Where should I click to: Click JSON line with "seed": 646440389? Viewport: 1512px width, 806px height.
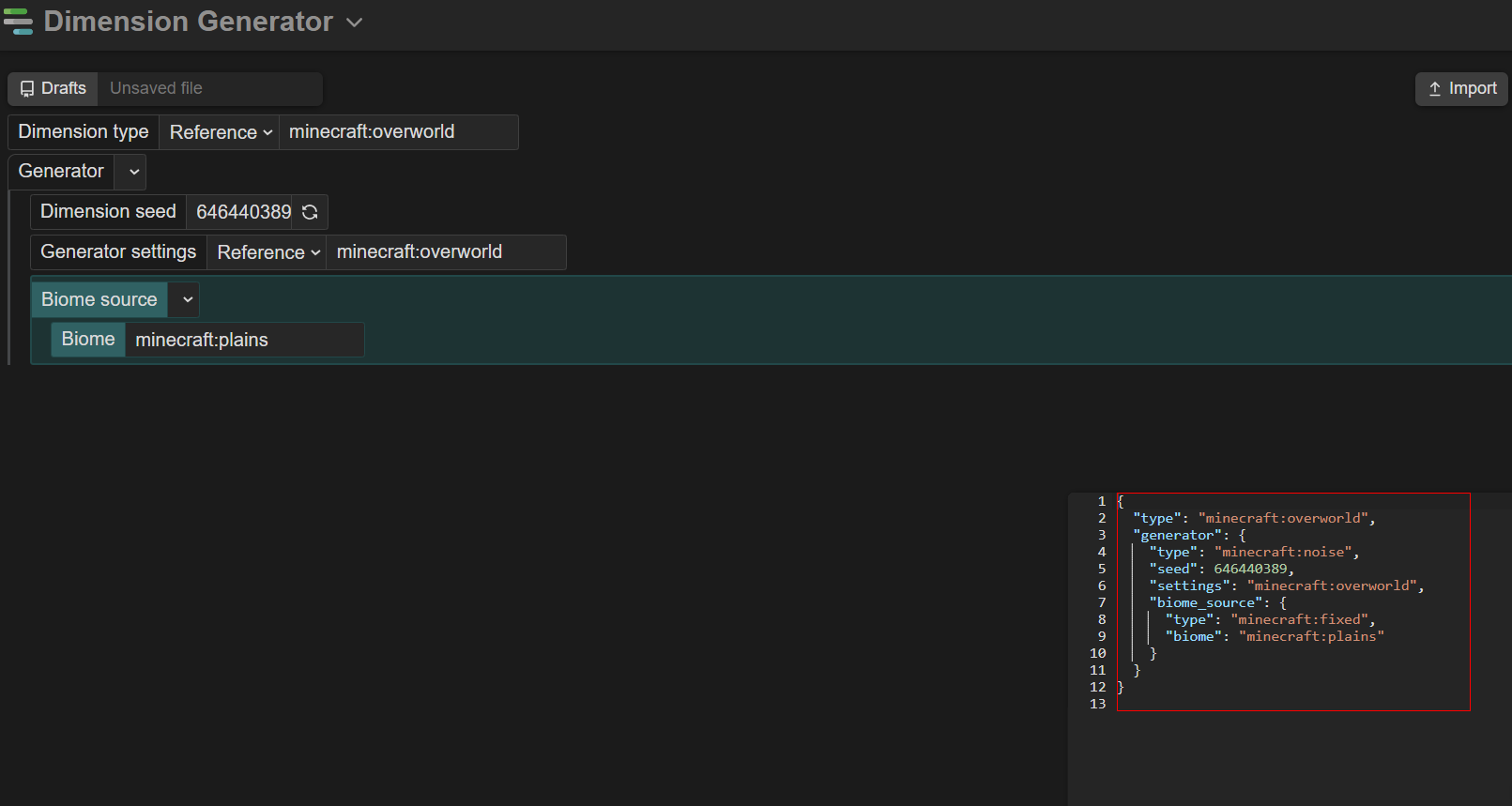1222,570
